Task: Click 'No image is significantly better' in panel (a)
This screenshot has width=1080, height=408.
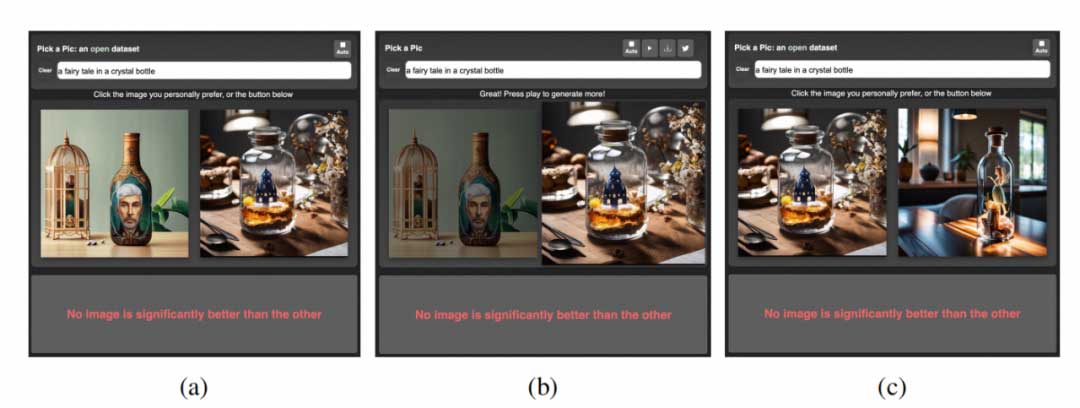Action: [194, 314]
